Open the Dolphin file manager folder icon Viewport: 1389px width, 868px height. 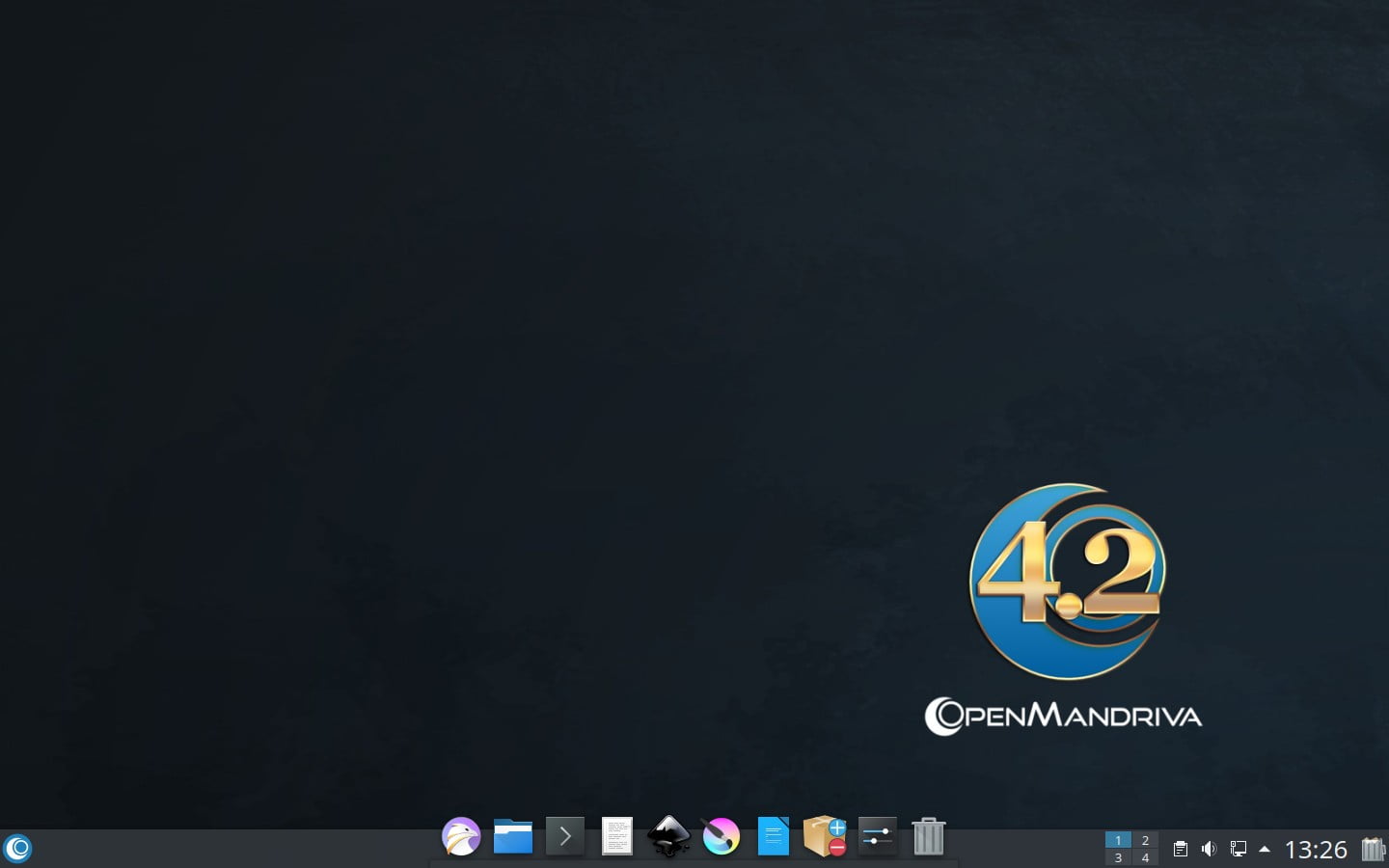[x=513, y=836]
